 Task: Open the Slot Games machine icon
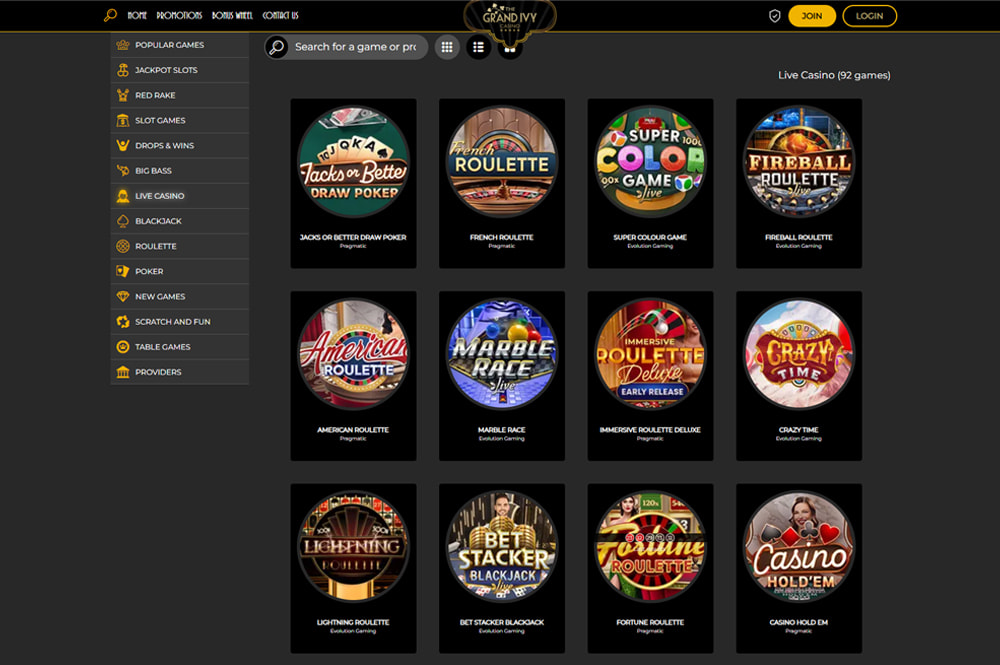123,121
